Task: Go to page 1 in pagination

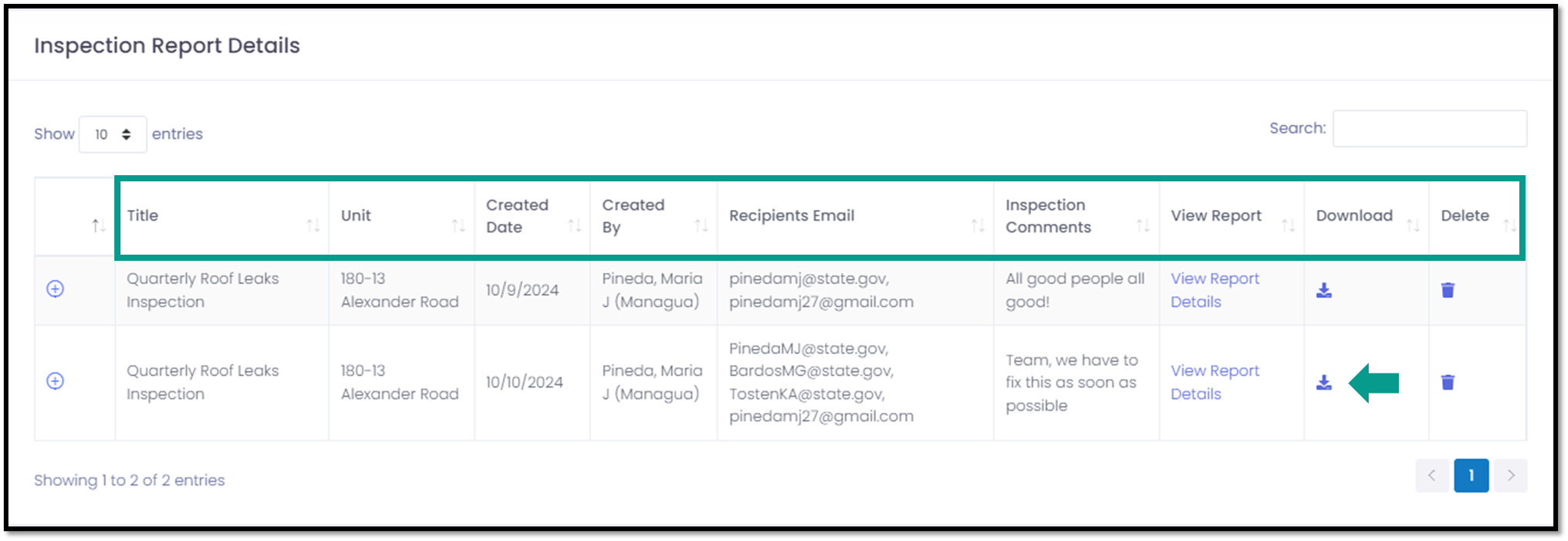Action: tap(1471, 475)
